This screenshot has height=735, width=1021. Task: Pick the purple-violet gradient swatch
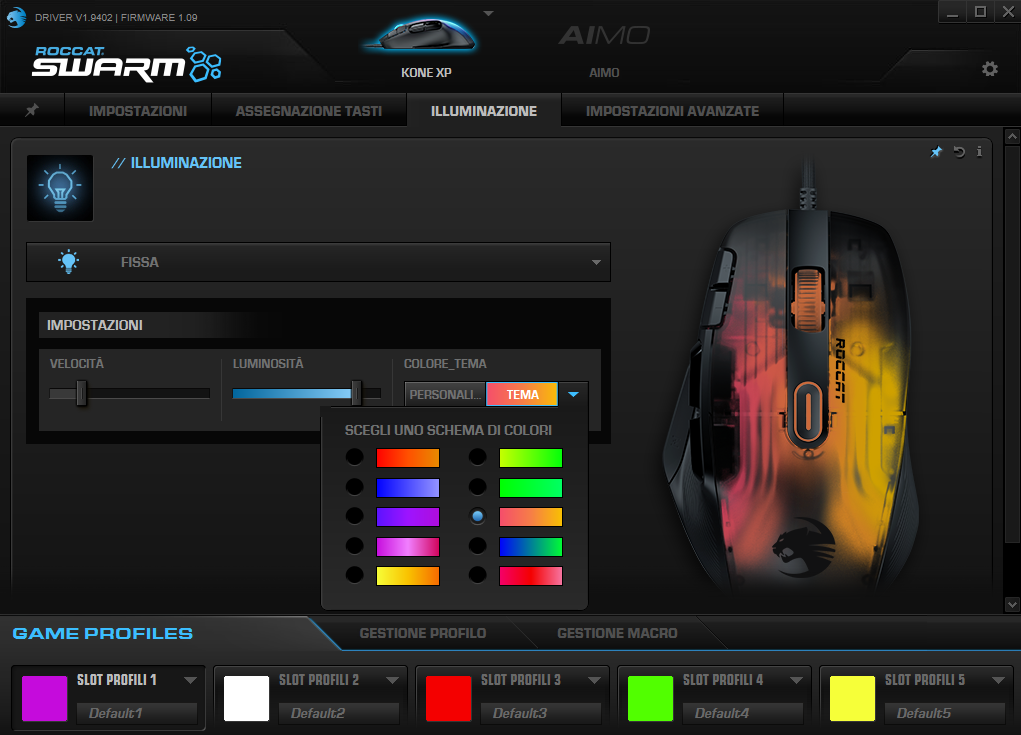click(x=408, y=517)
